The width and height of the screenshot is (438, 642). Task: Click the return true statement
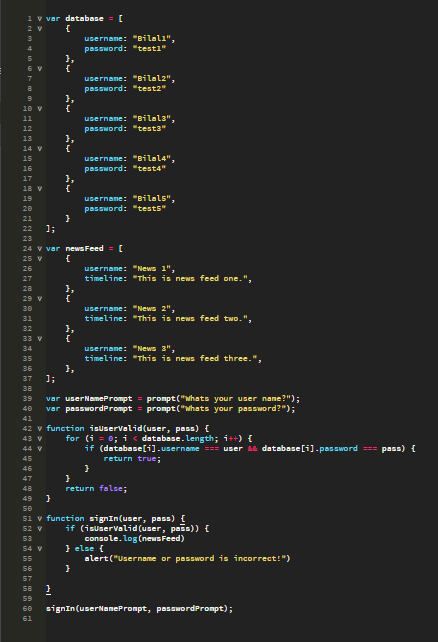click(x=132, y=459)
